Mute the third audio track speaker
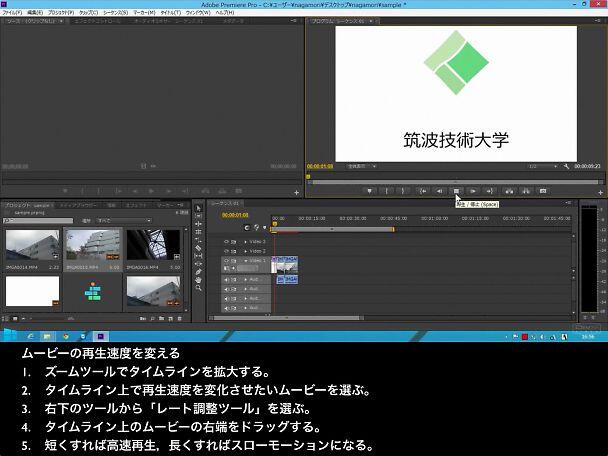 (227, 299)
